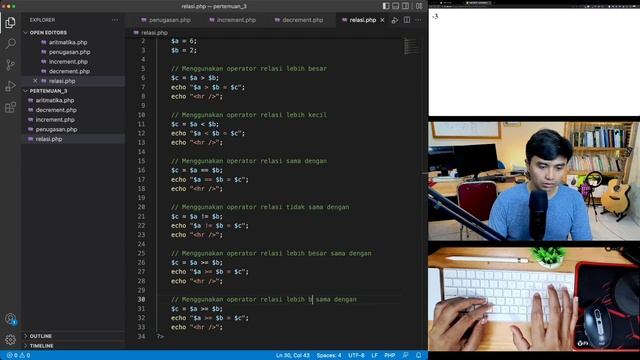Viewport: 640px width, 360px height.
Task: Open increment.php from Open Editors
Action: point(68,62)
